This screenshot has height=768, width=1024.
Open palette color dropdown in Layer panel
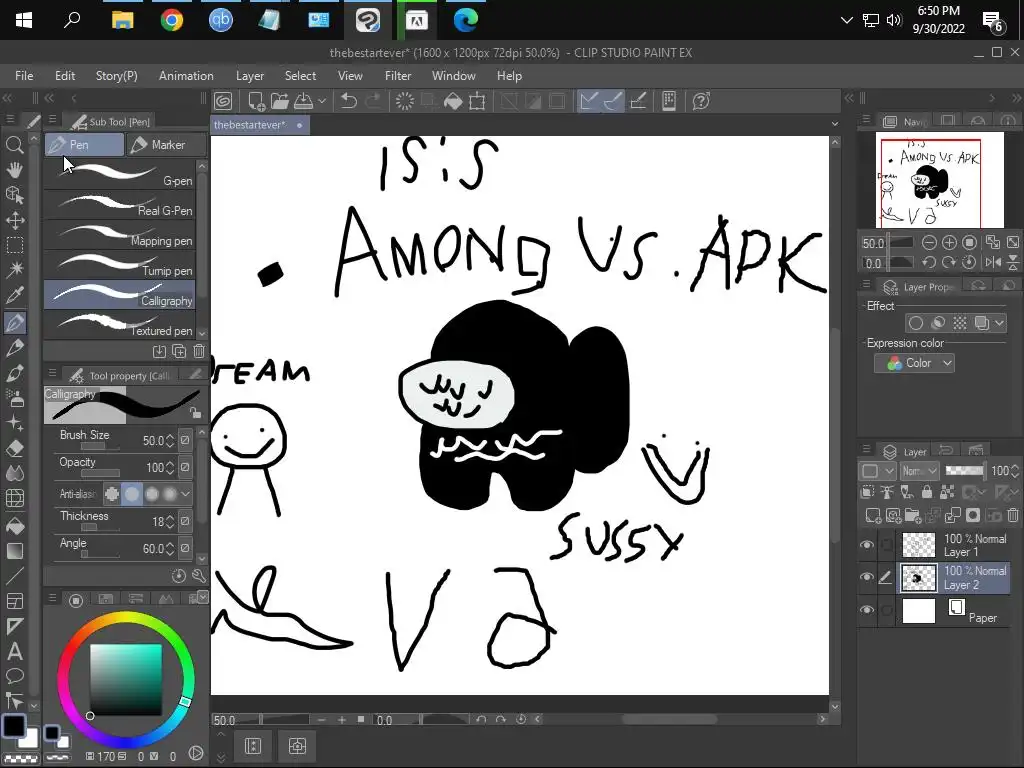coord(878,471)
